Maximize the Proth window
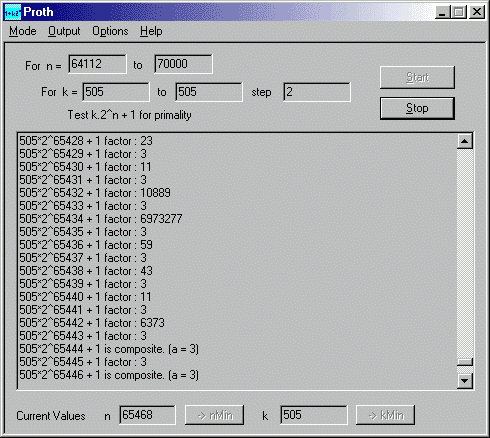Image resolution: width=490 pixels, height=438 pixels. click(459, 12)
